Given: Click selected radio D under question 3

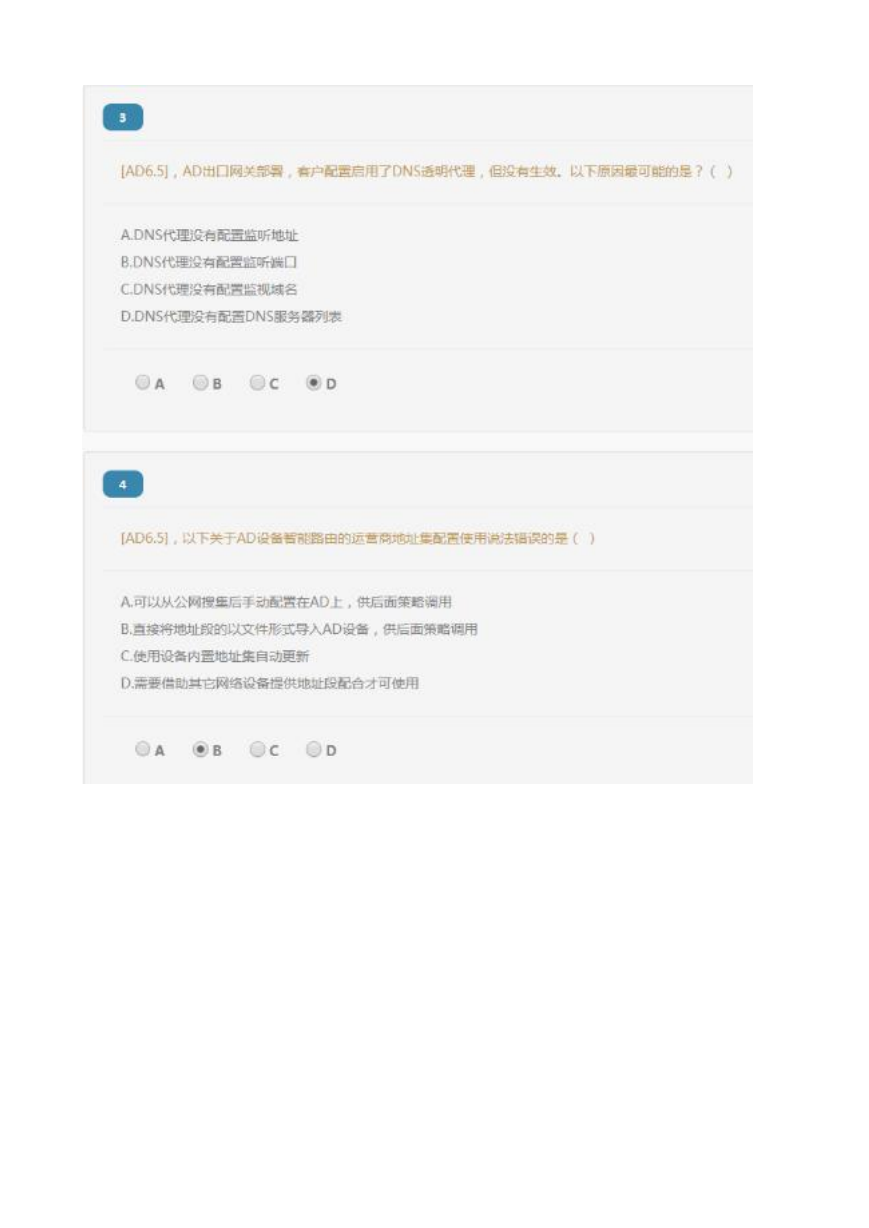Looking at the screenshot, I should tap(314, 382).
